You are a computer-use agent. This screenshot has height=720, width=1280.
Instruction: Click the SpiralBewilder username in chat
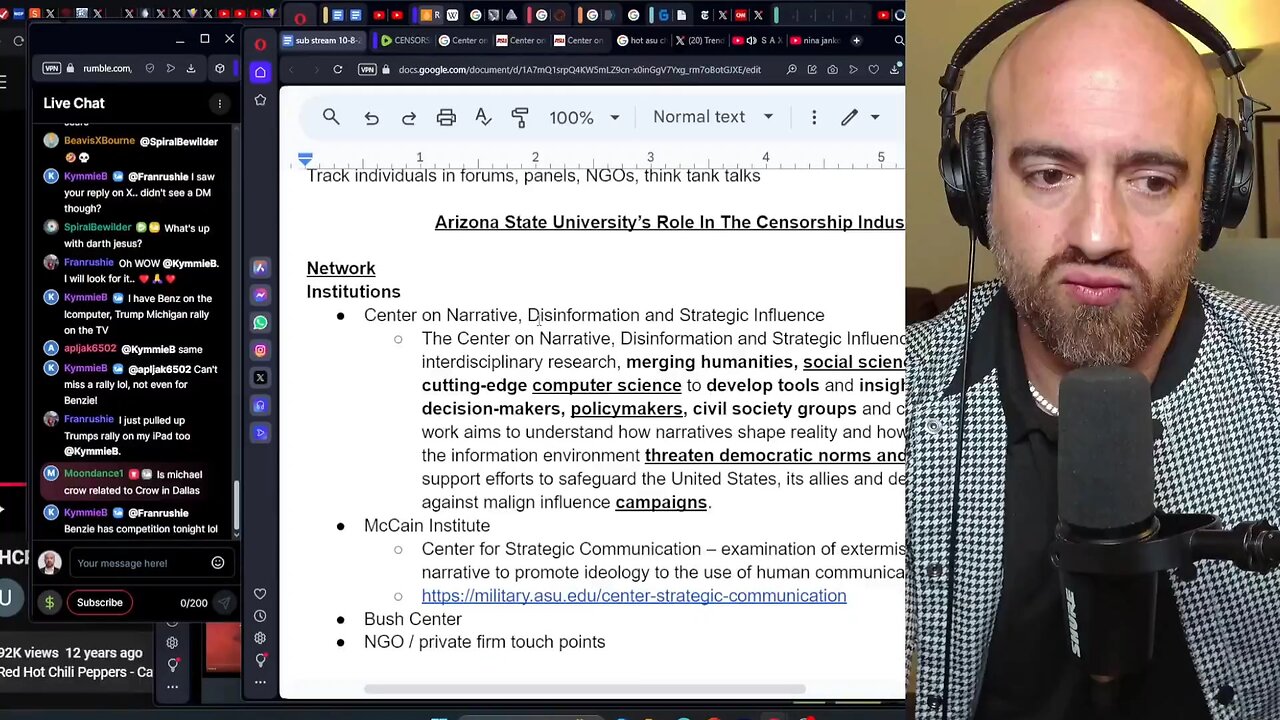(x=98, y=227)
